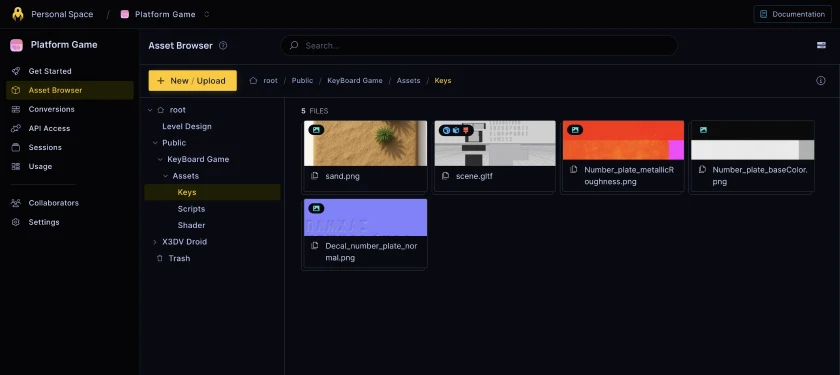Open the Personal Space breadcrumb

tap(62, 14)
